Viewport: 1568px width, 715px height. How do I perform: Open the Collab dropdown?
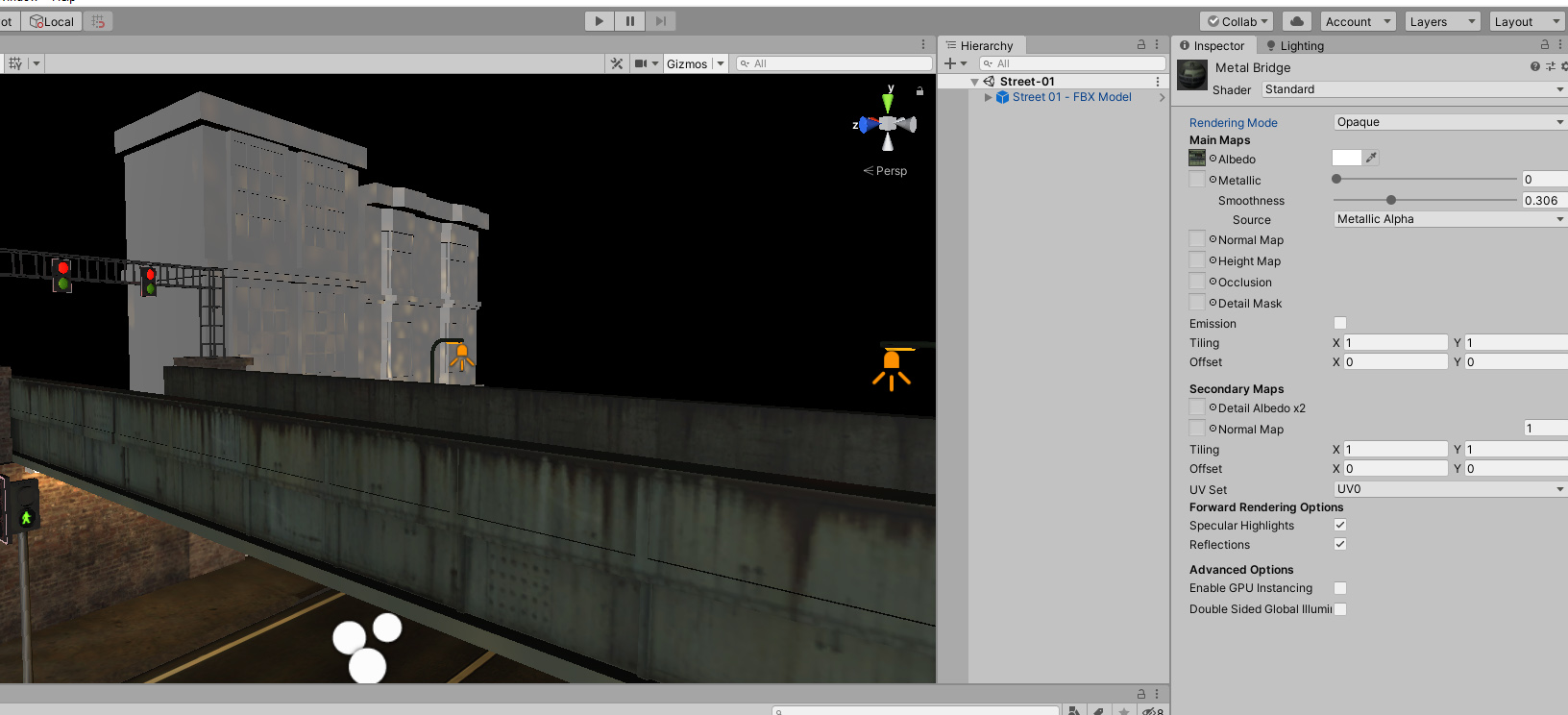pyautogui.click(x=1237, y=21)
